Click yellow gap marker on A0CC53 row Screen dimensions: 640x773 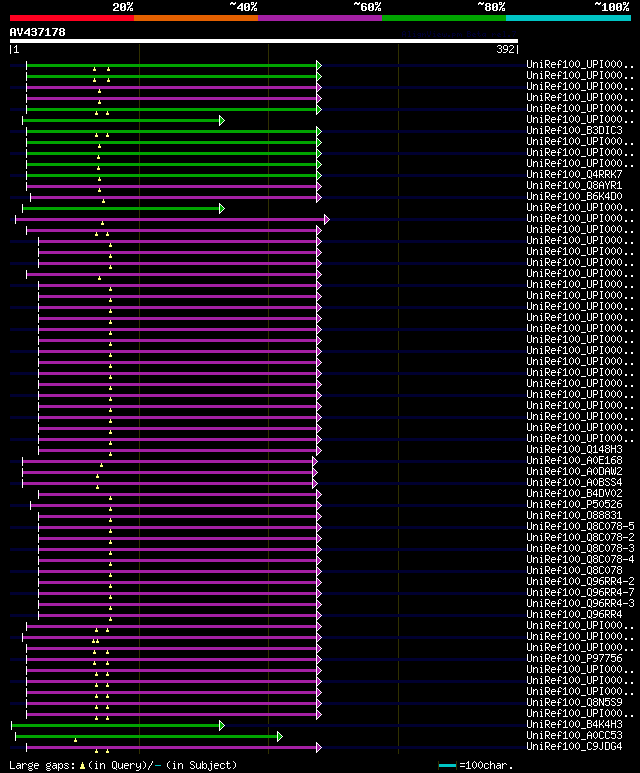tap(75, 740)
